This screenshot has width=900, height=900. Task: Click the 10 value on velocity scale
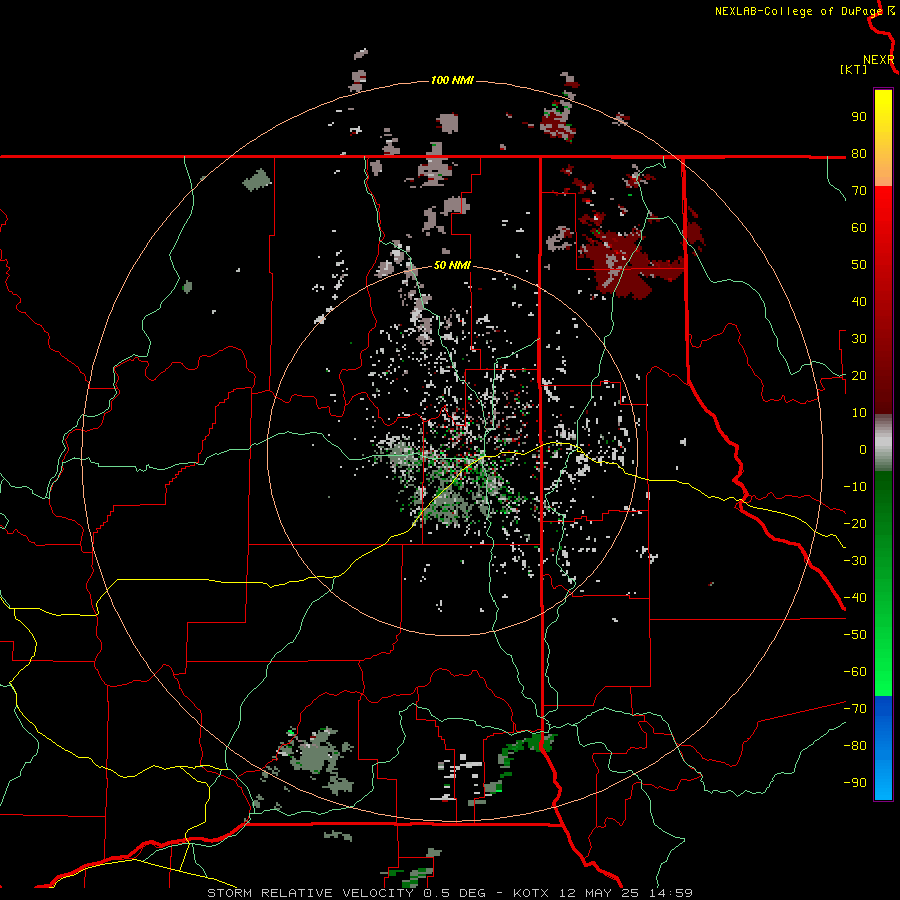pyautogui.click(x=859, y=413)
